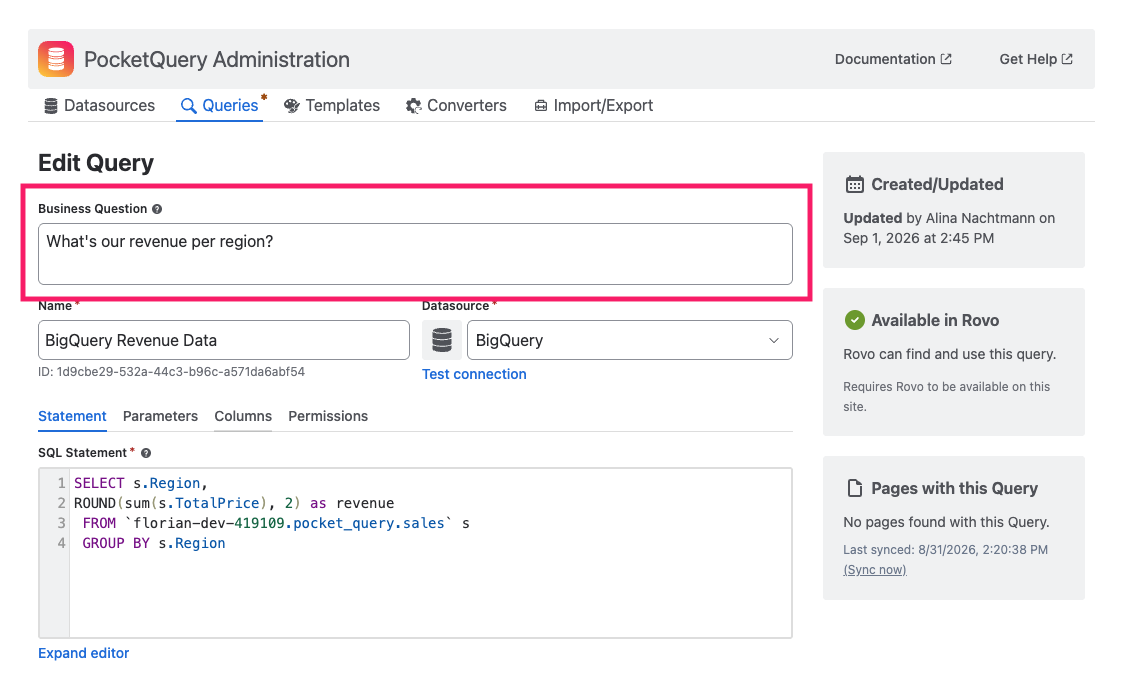Open the Documentation link

(x=893, y=59)
